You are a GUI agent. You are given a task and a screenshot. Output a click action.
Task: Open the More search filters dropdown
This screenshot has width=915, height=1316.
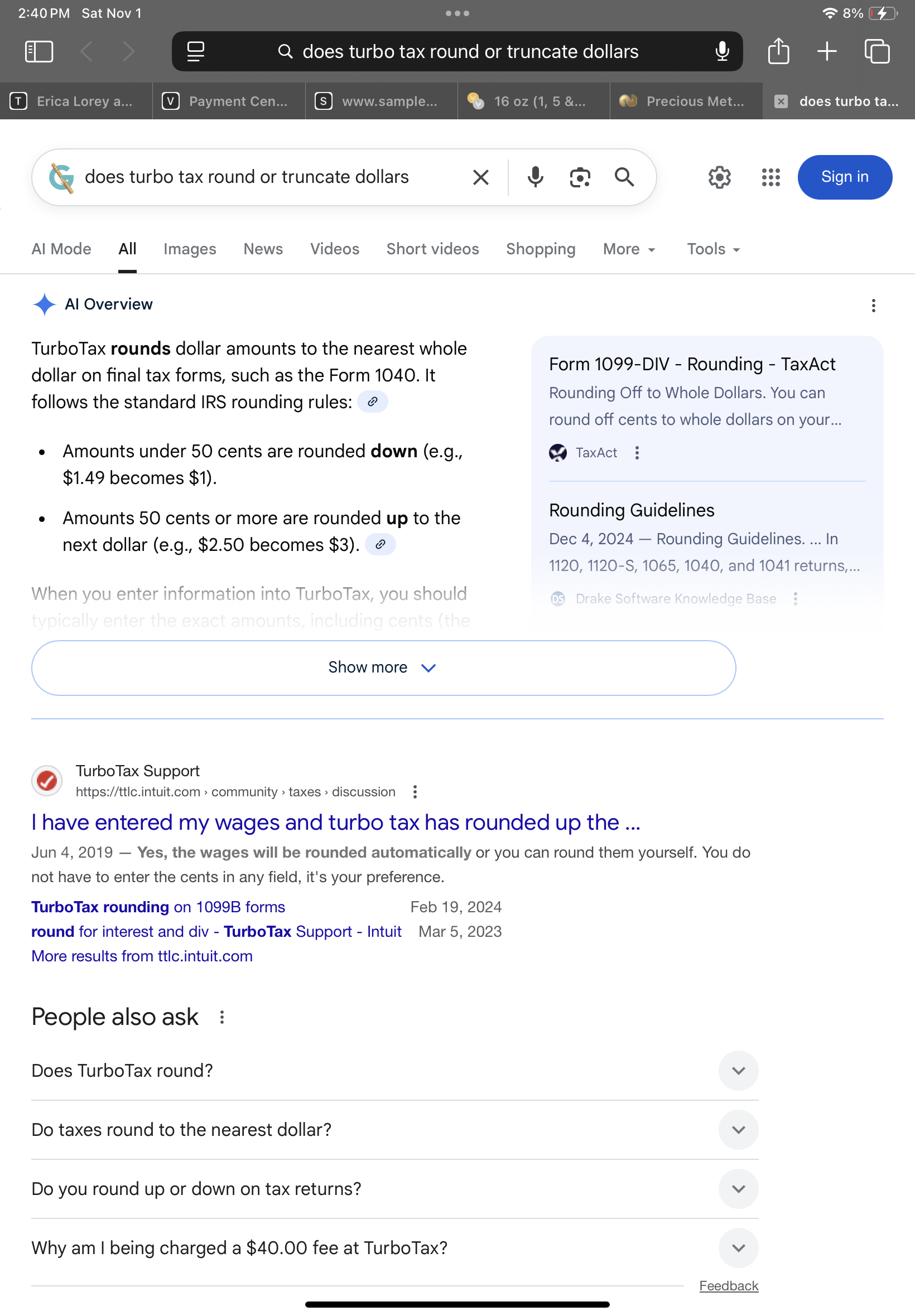628,249
